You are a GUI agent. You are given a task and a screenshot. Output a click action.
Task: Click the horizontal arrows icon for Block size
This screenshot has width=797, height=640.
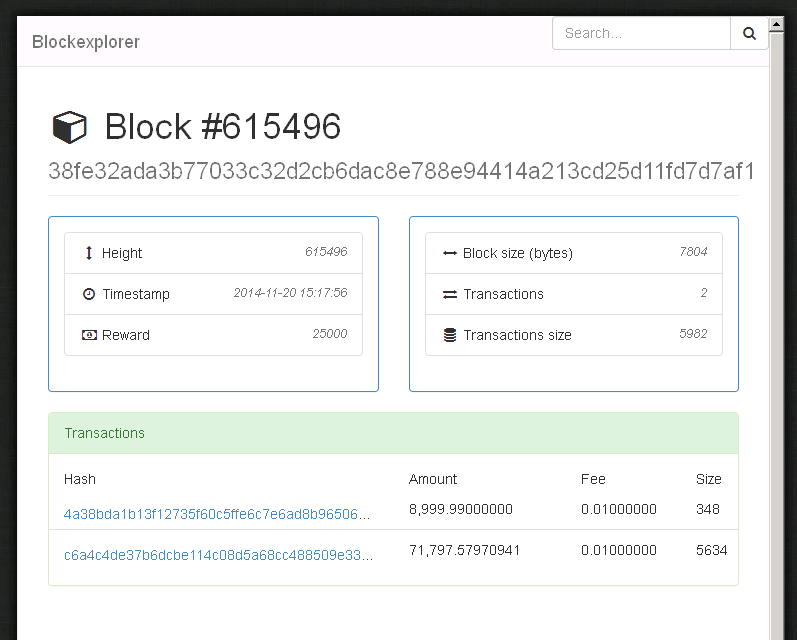[x=450, y=253]
